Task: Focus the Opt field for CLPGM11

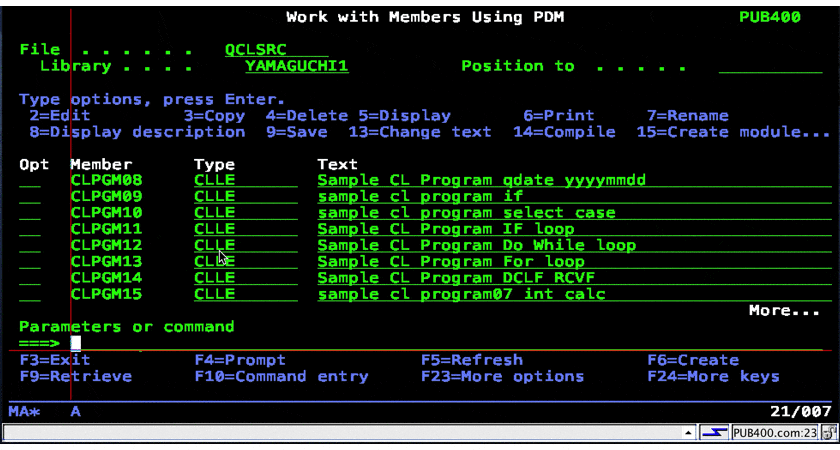Action: [x=30, y=229]
